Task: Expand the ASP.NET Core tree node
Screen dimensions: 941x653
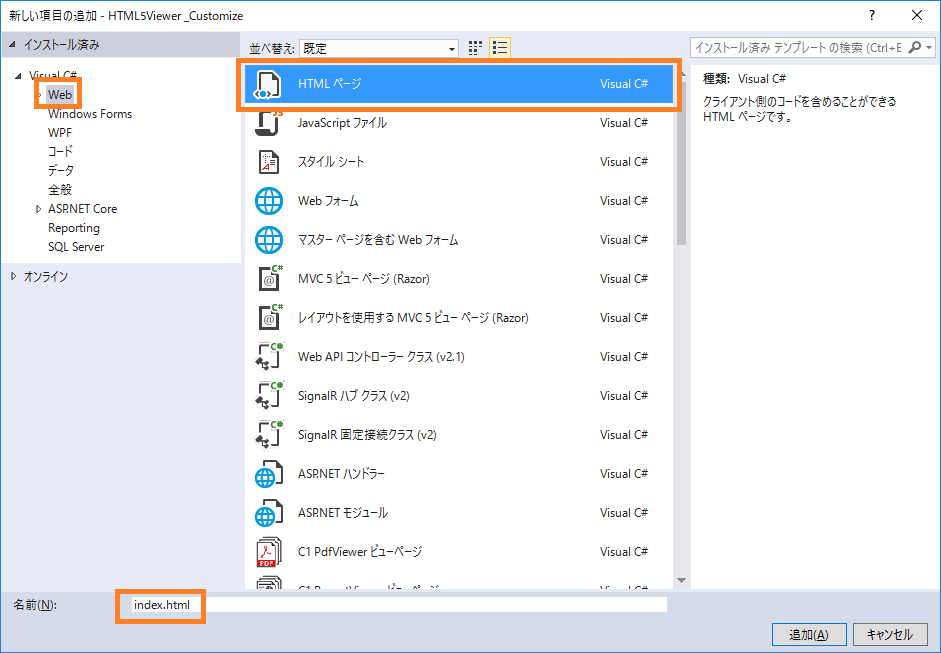Action: [38, 209]
